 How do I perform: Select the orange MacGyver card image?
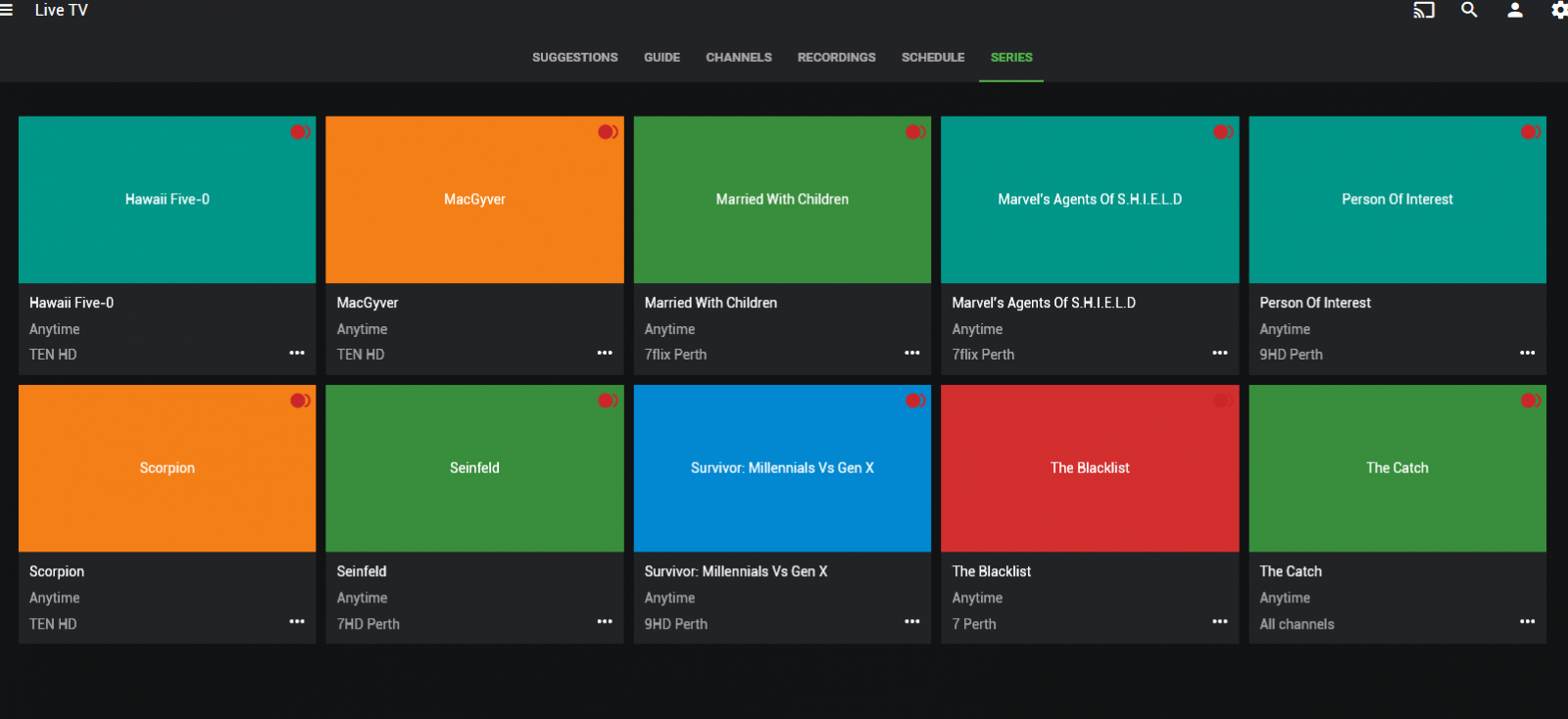tap(474, 200)
